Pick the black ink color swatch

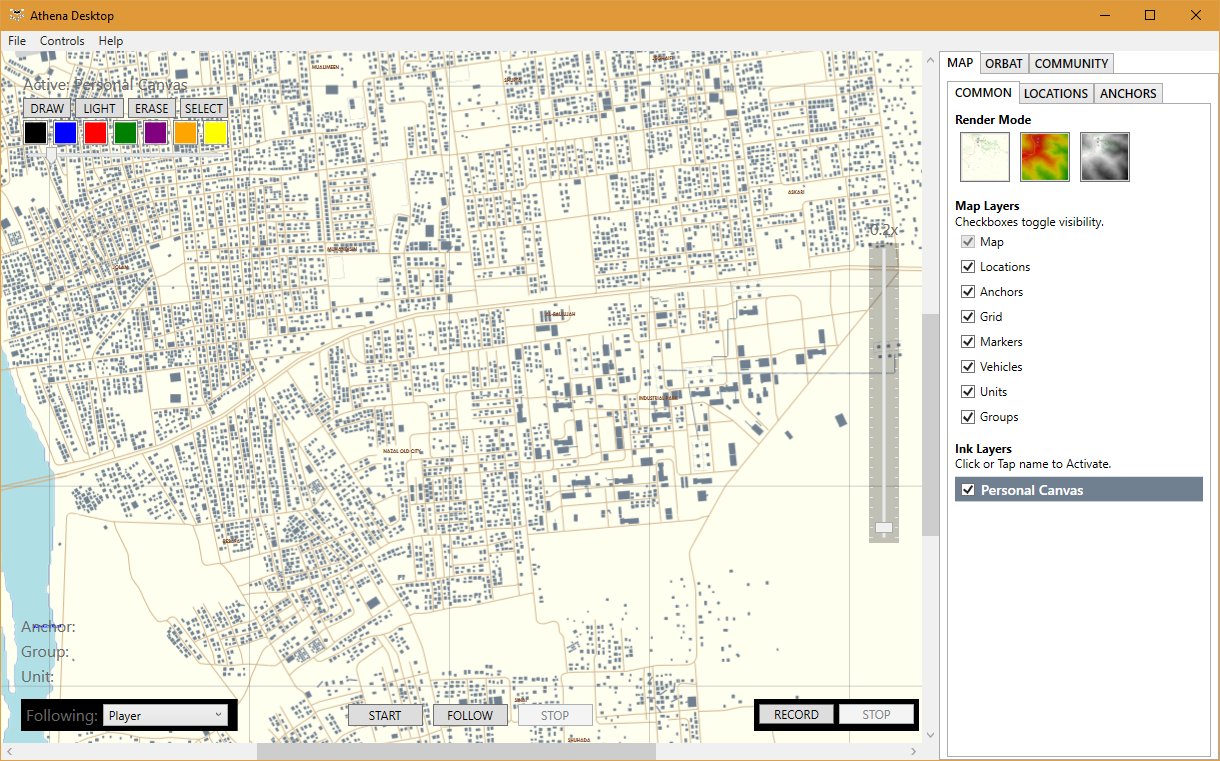36,132
